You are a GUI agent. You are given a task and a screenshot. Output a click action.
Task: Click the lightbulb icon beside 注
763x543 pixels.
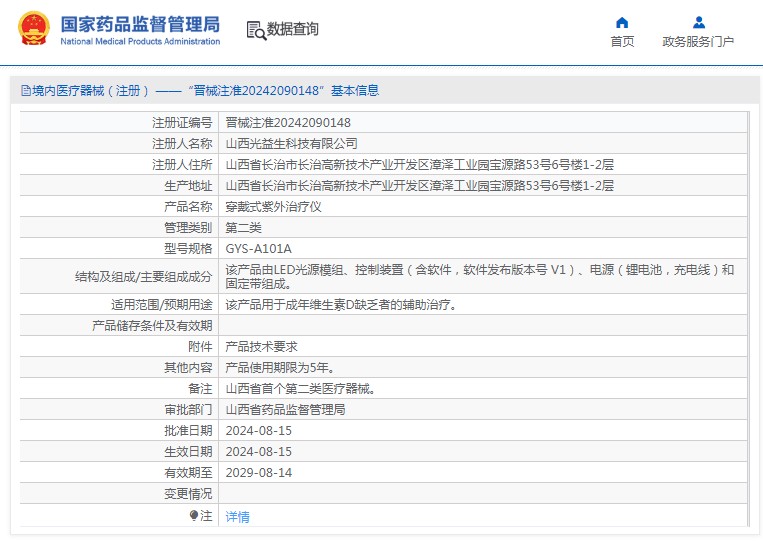194,515
